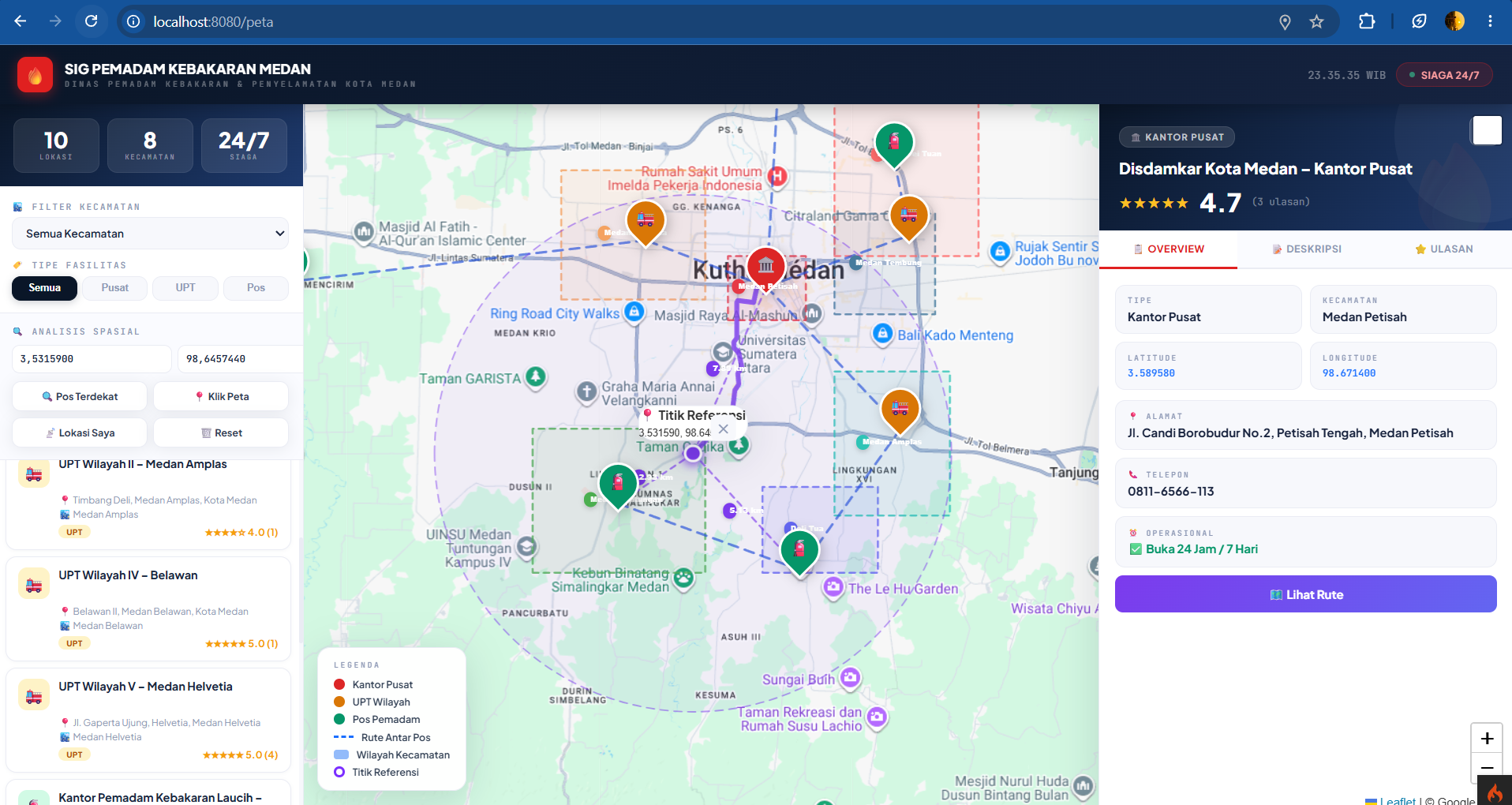1512x805 pixels.
Task: Click the Lokasi Saya button
Action: pyautogui.click(x=80, y=432)
